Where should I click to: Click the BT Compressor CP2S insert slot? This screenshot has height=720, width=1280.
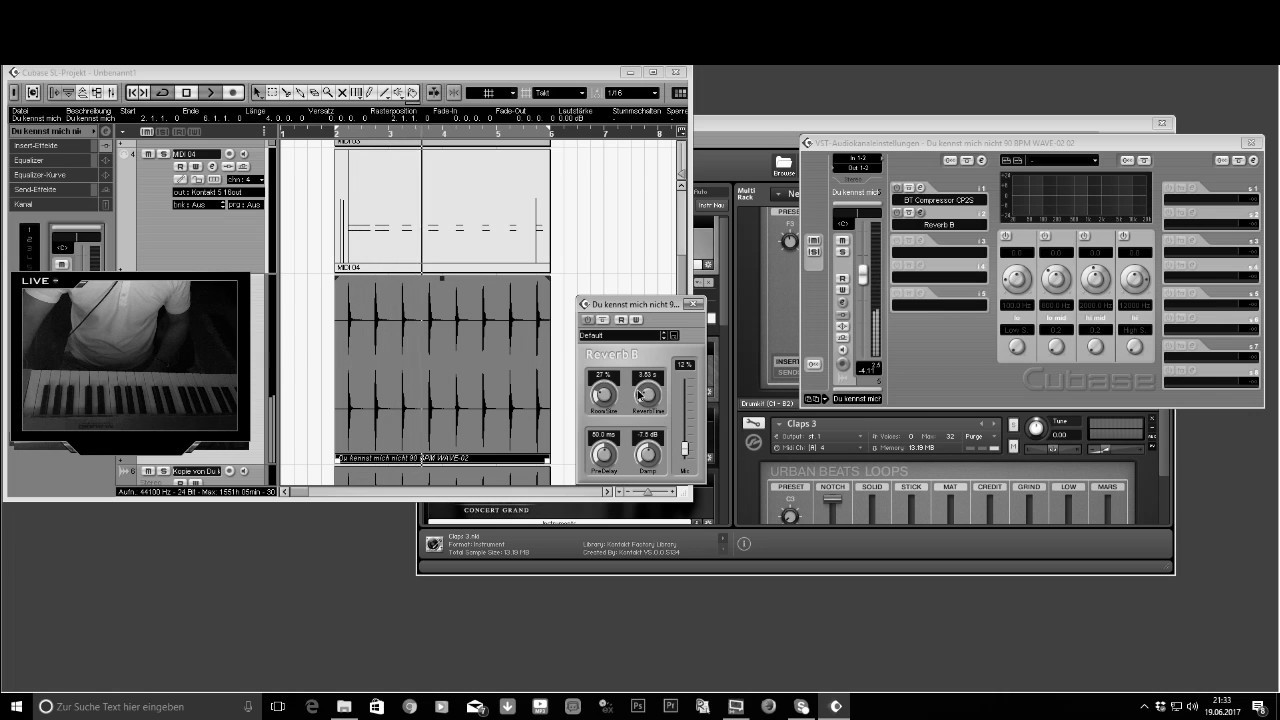point(939,200)
